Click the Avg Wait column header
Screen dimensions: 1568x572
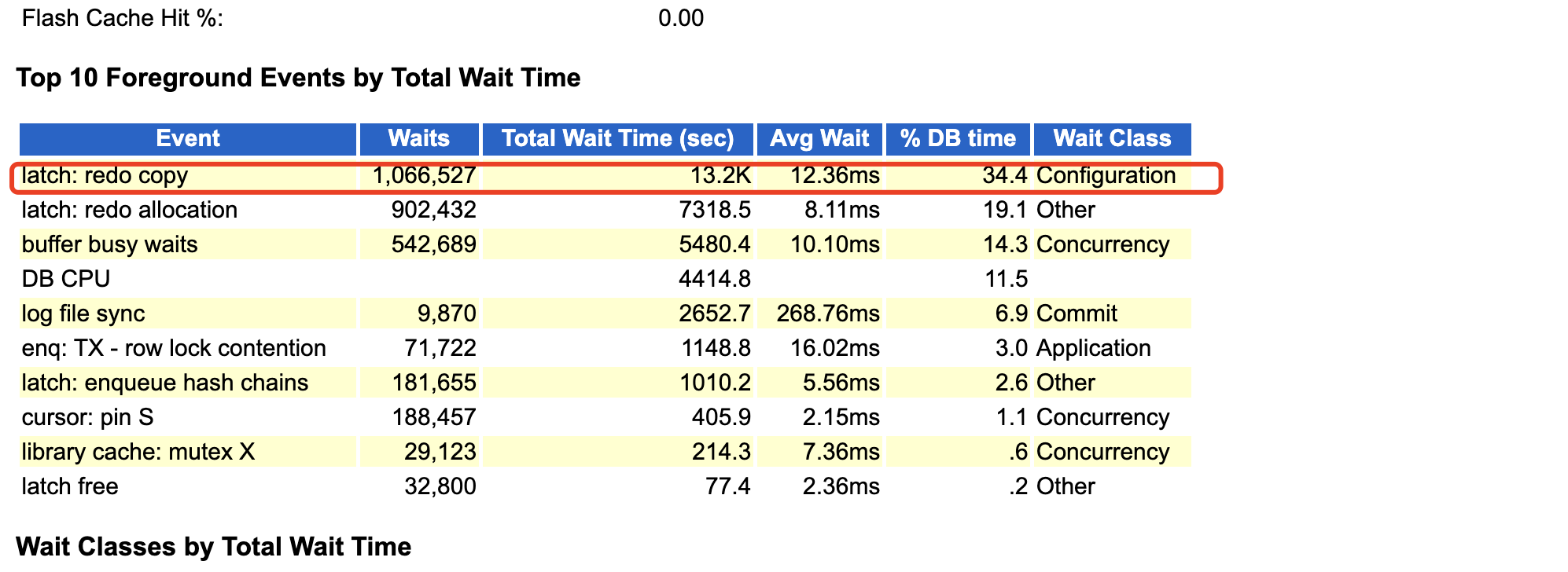pyautogui.click(x=819, y=139)
